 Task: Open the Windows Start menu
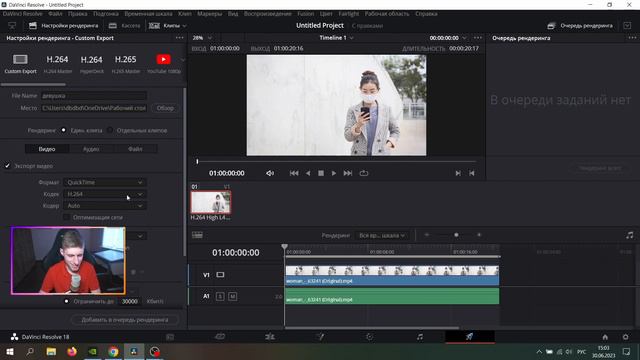[10, 351]
